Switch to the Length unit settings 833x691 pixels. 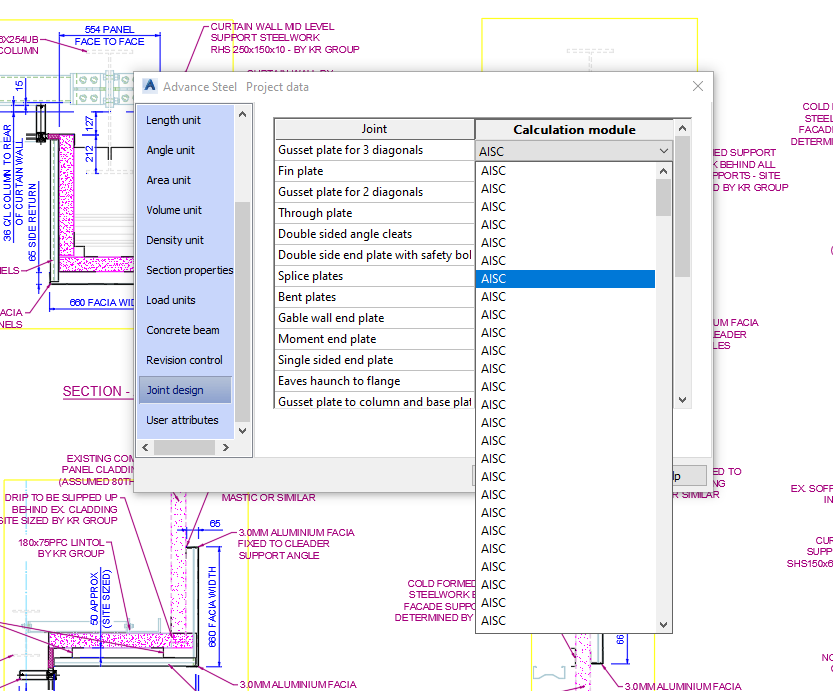point(183,120)
